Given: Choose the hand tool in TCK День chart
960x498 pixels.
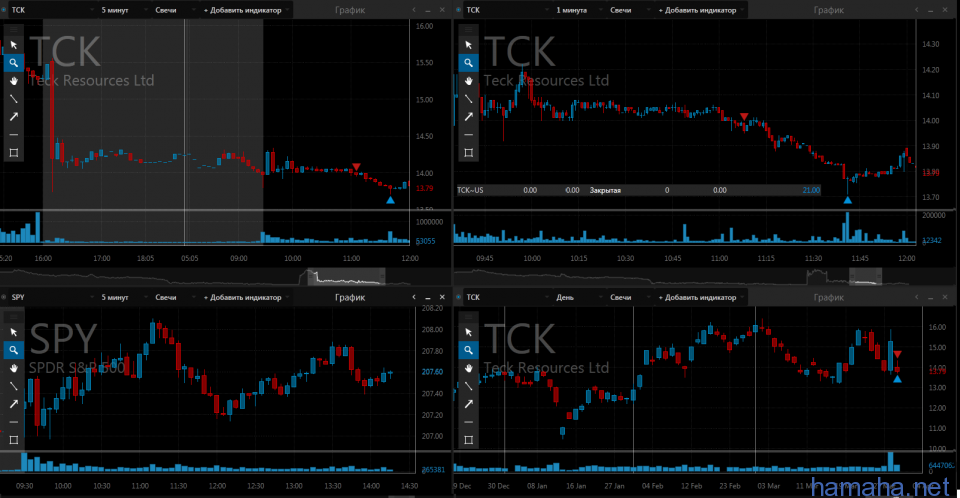Looking at the screenshot, I should pos(468,368).
